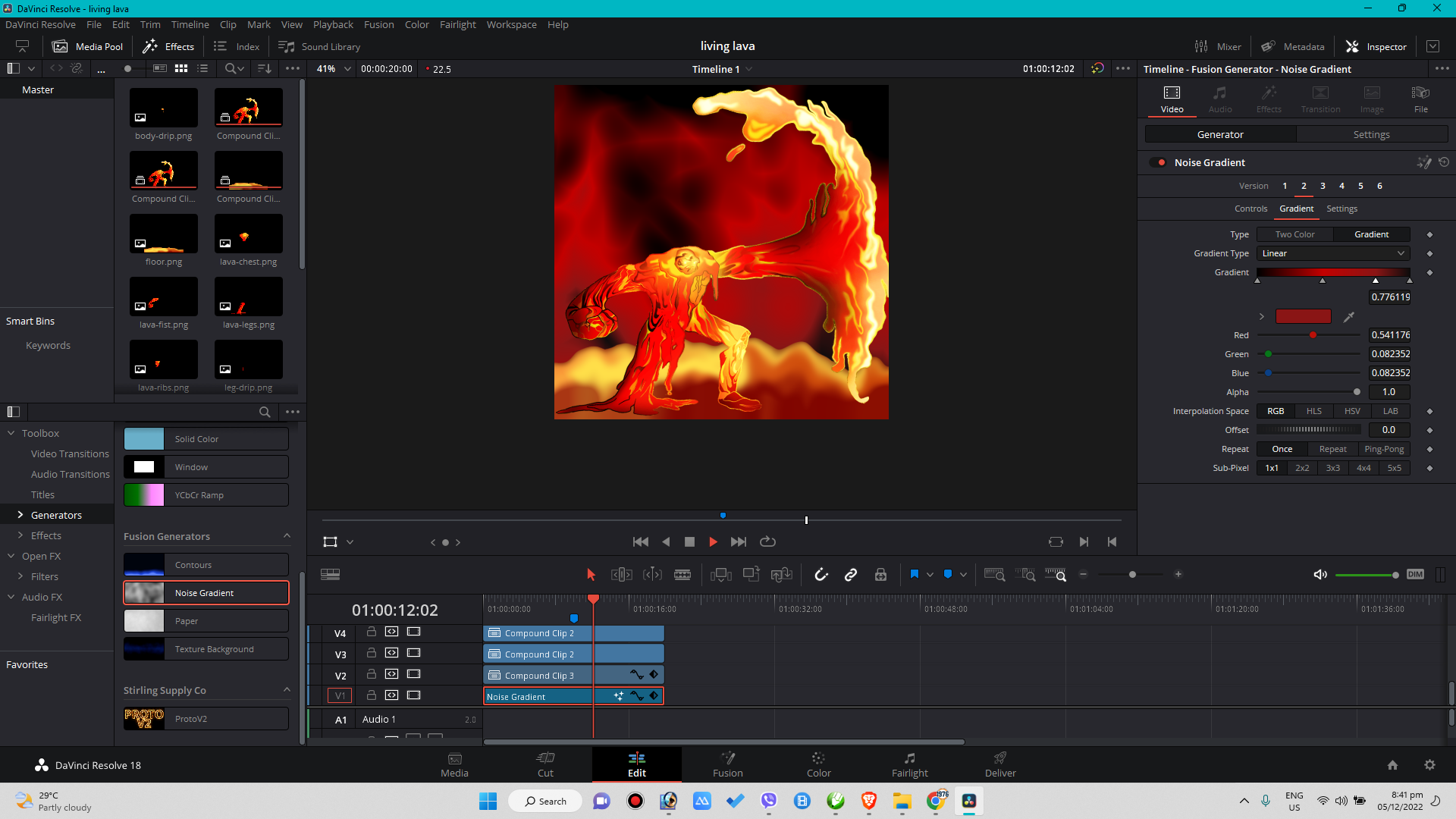The height and width of the screenshot is (819, 1456).
Task: Adjust the Alpha slider
Action: click(1308, 392)
